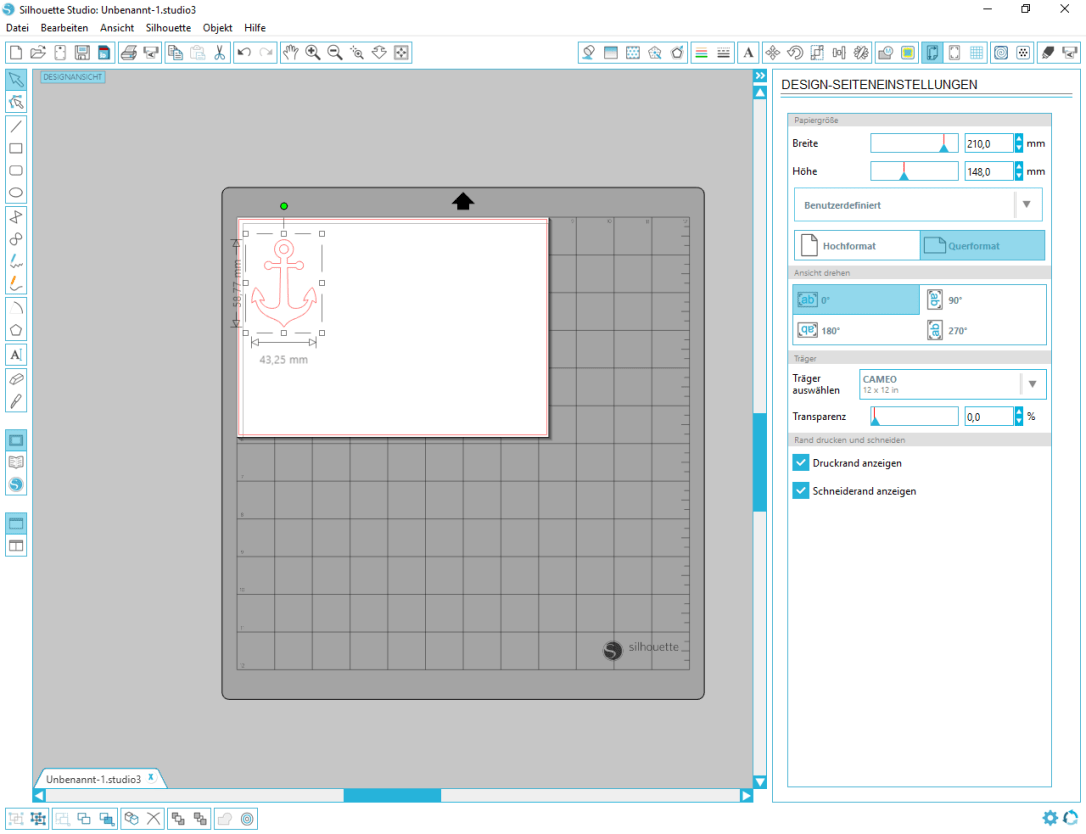1086x834 pixels.
Task: Activate the Ellipse drawing tool
Action: [x=15, y=192]
